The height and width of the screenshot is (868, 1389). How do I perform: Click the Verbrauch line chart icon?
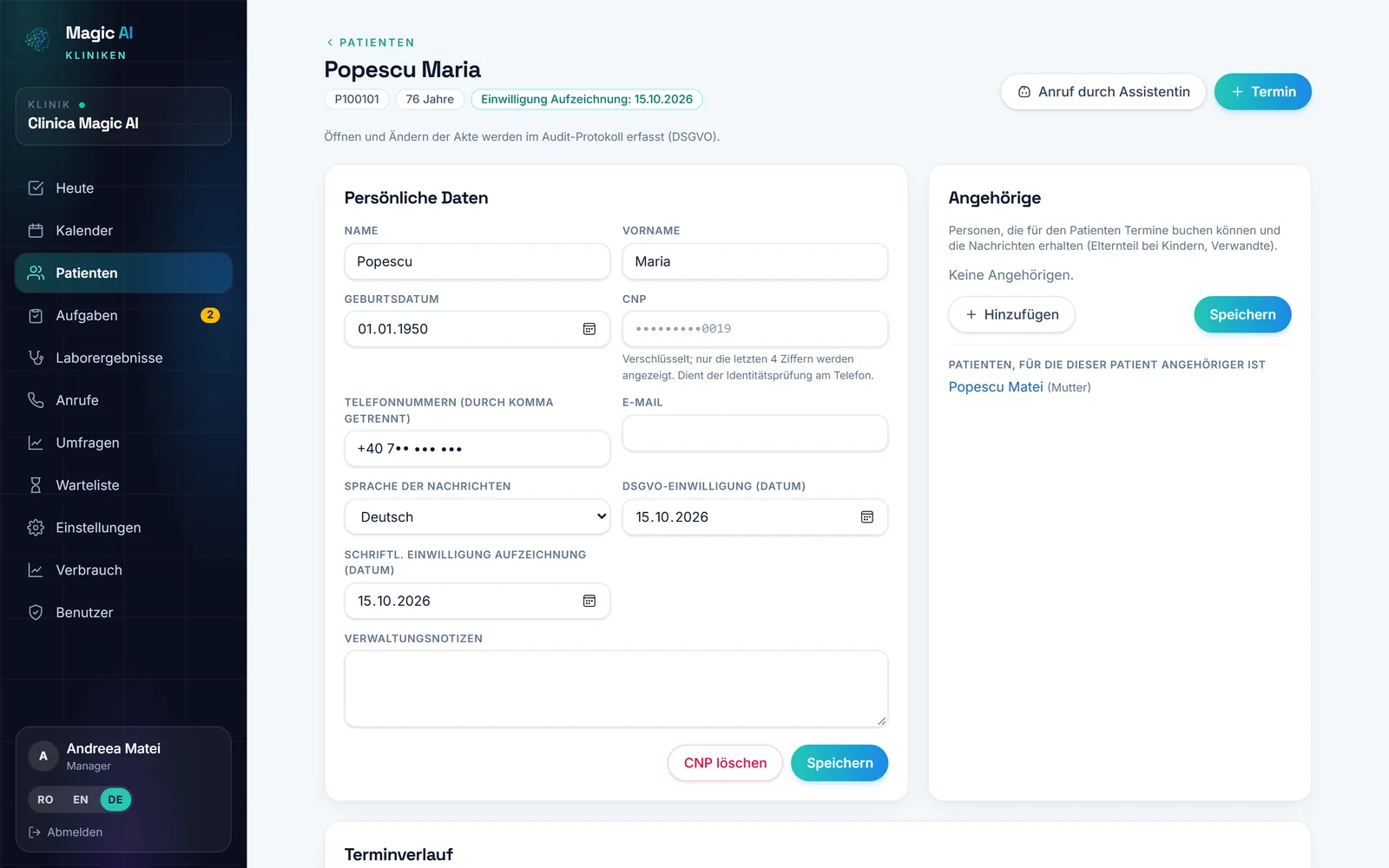[36, 570]
